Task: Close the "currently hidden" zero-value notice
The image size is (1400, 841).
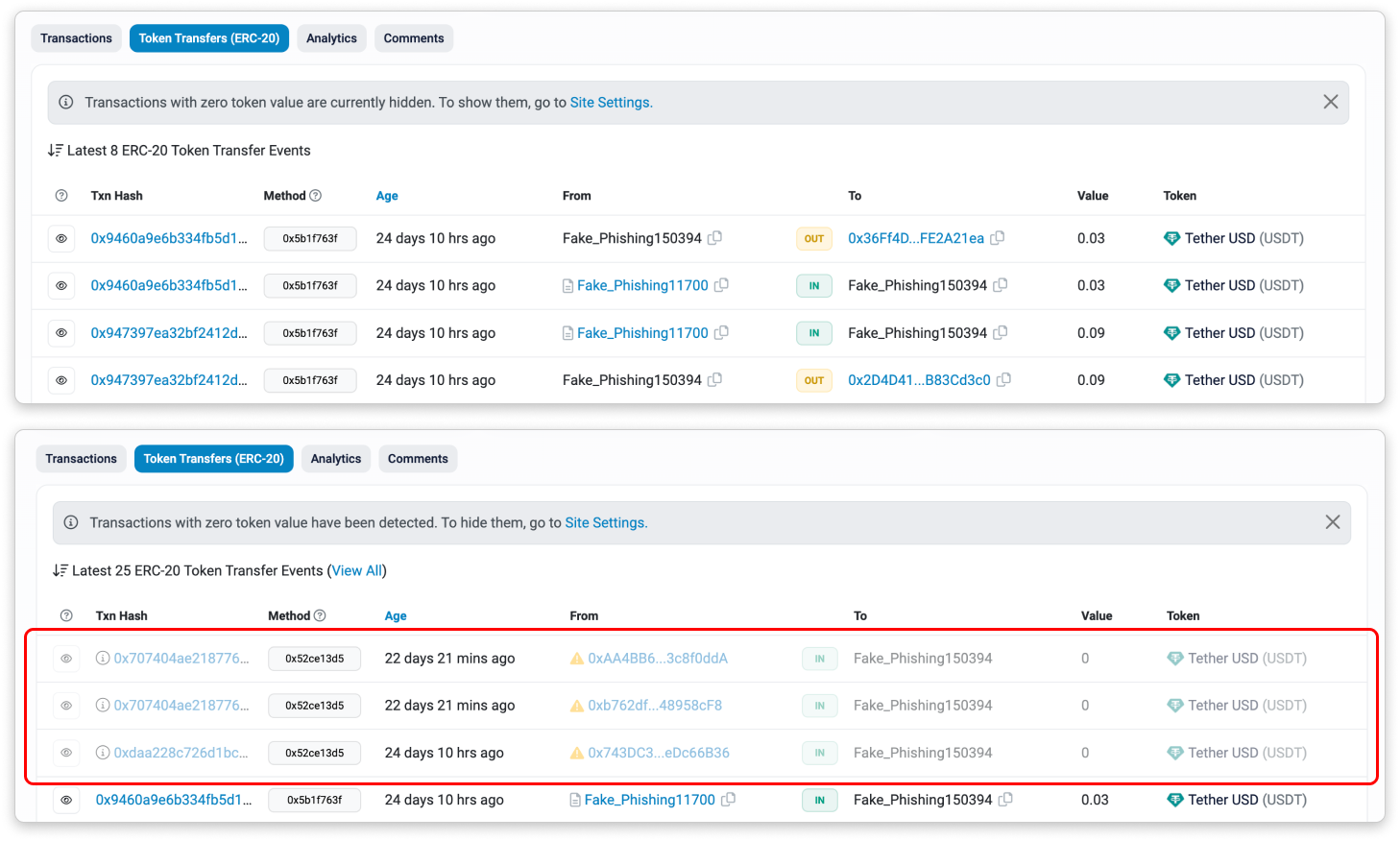Action: [1330, 102]
